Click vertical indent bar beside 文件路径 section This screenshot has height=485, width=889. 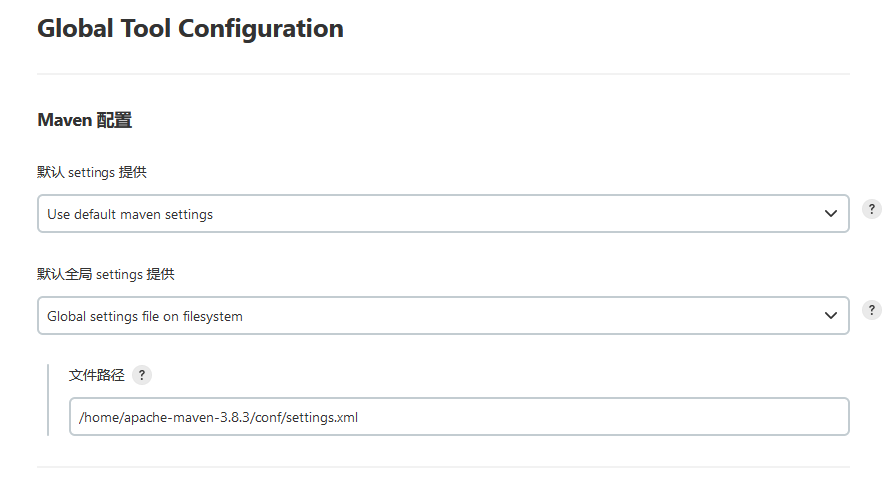click(x=48, y=400)
